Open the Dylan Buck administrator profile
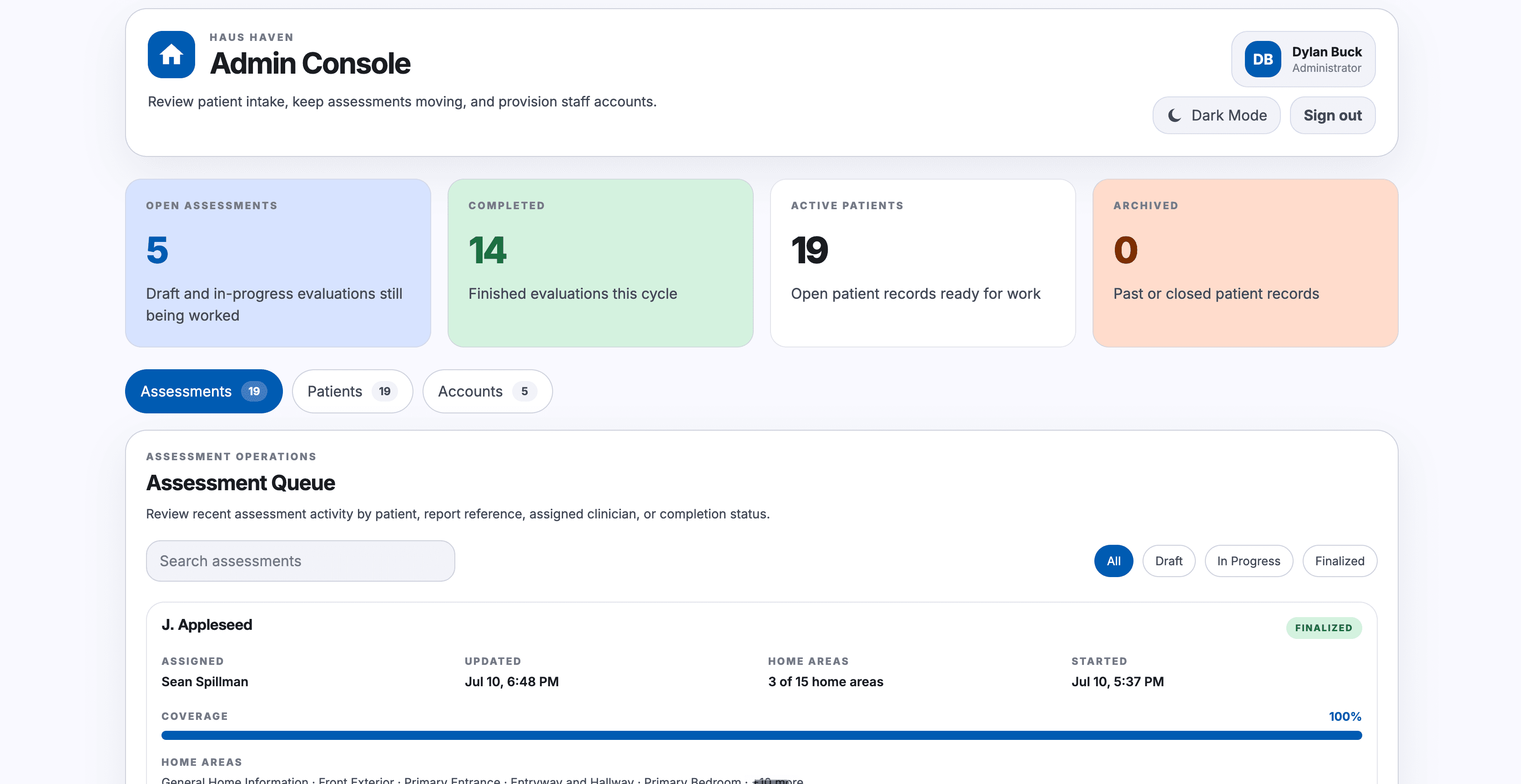 click(1303, 59)
